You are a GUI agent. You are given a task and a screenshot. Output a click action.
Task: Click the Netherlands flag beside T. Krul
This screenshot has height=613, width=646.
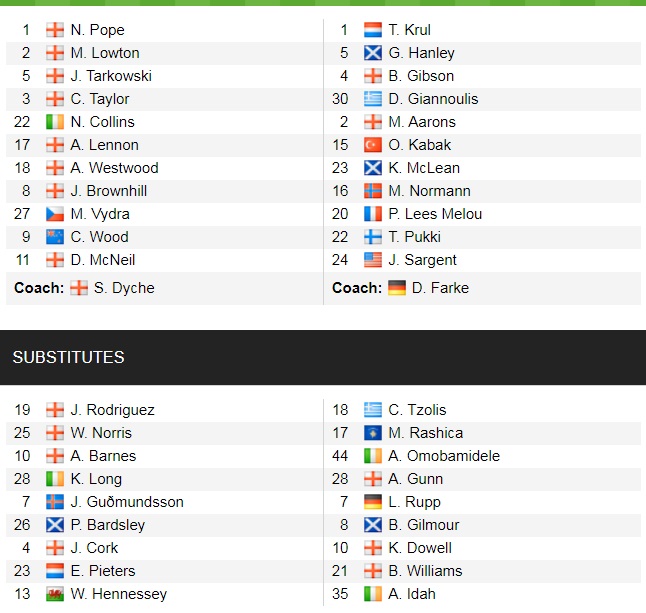point(372,30)
